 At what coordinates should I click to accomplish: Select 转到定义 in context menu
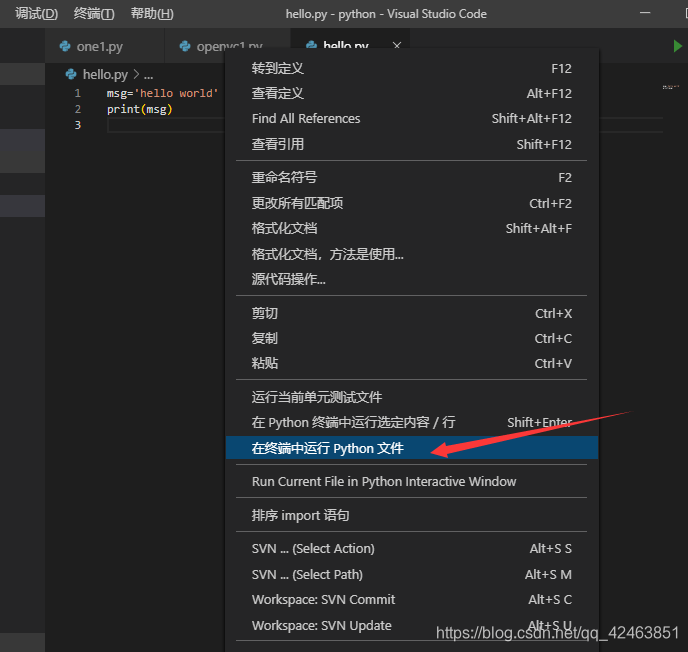(x=412, y=68)
